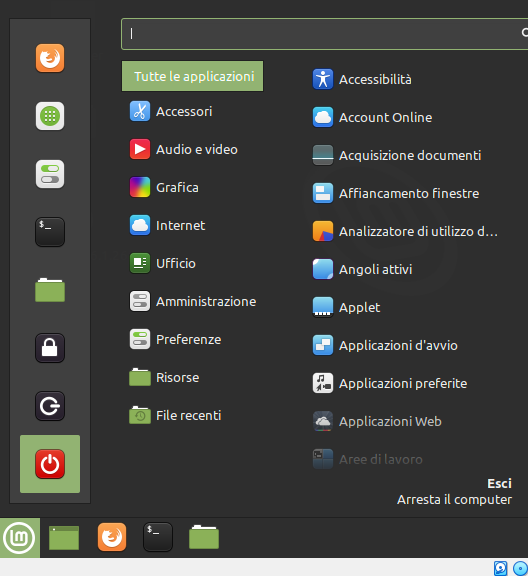The width and height of the screenshot is (528, 576).
Task: Open System Settings toggle icon in sidebar
Action: pos(50,174)
